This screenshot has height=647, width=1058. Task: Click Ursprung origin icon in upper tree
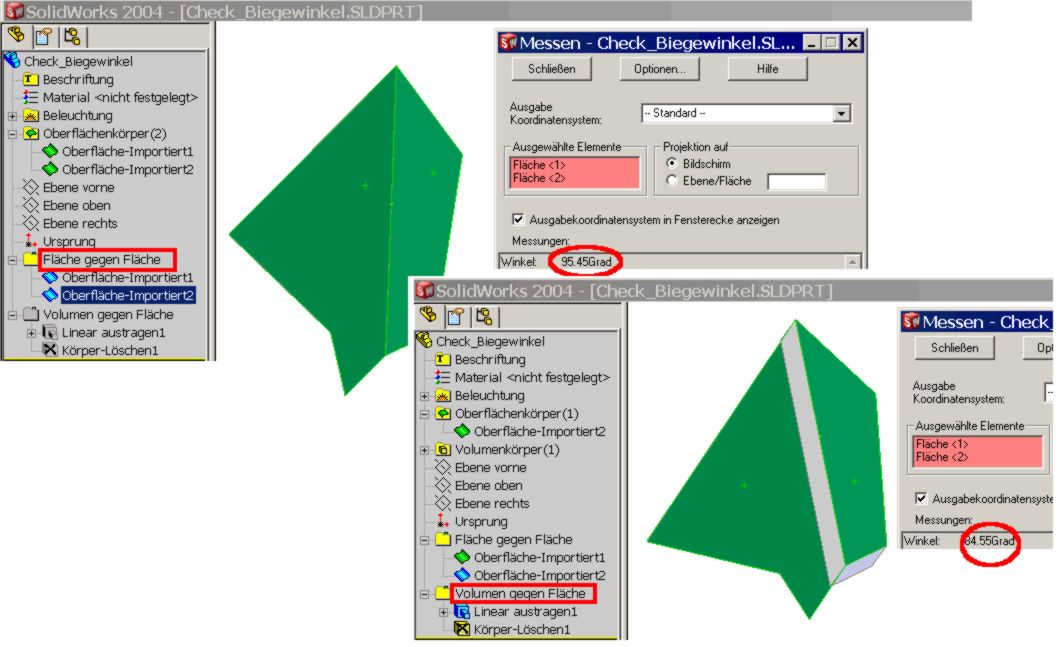point(31,241)
